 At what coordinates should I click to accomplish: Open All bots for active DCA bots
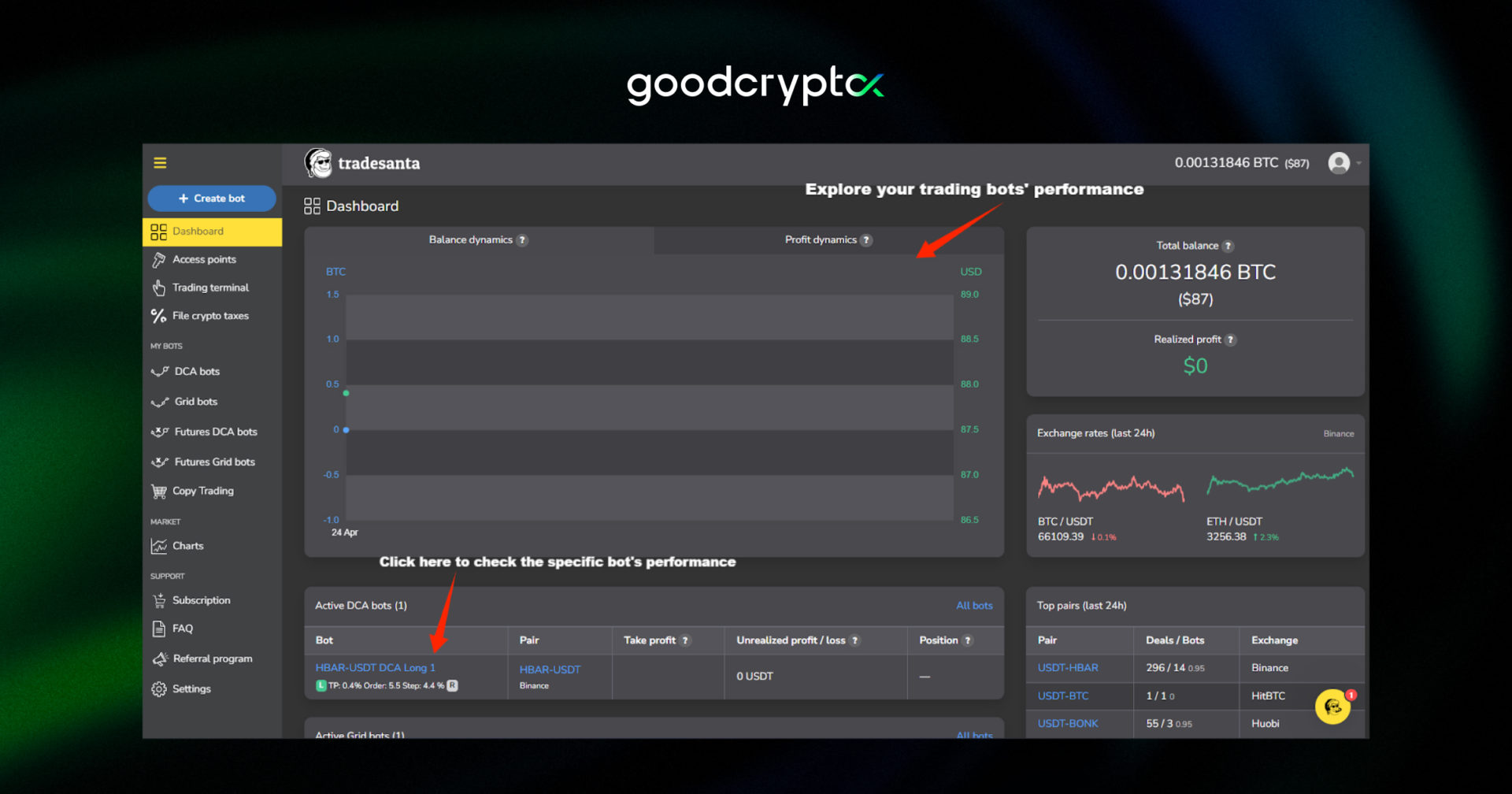[973, 605]
